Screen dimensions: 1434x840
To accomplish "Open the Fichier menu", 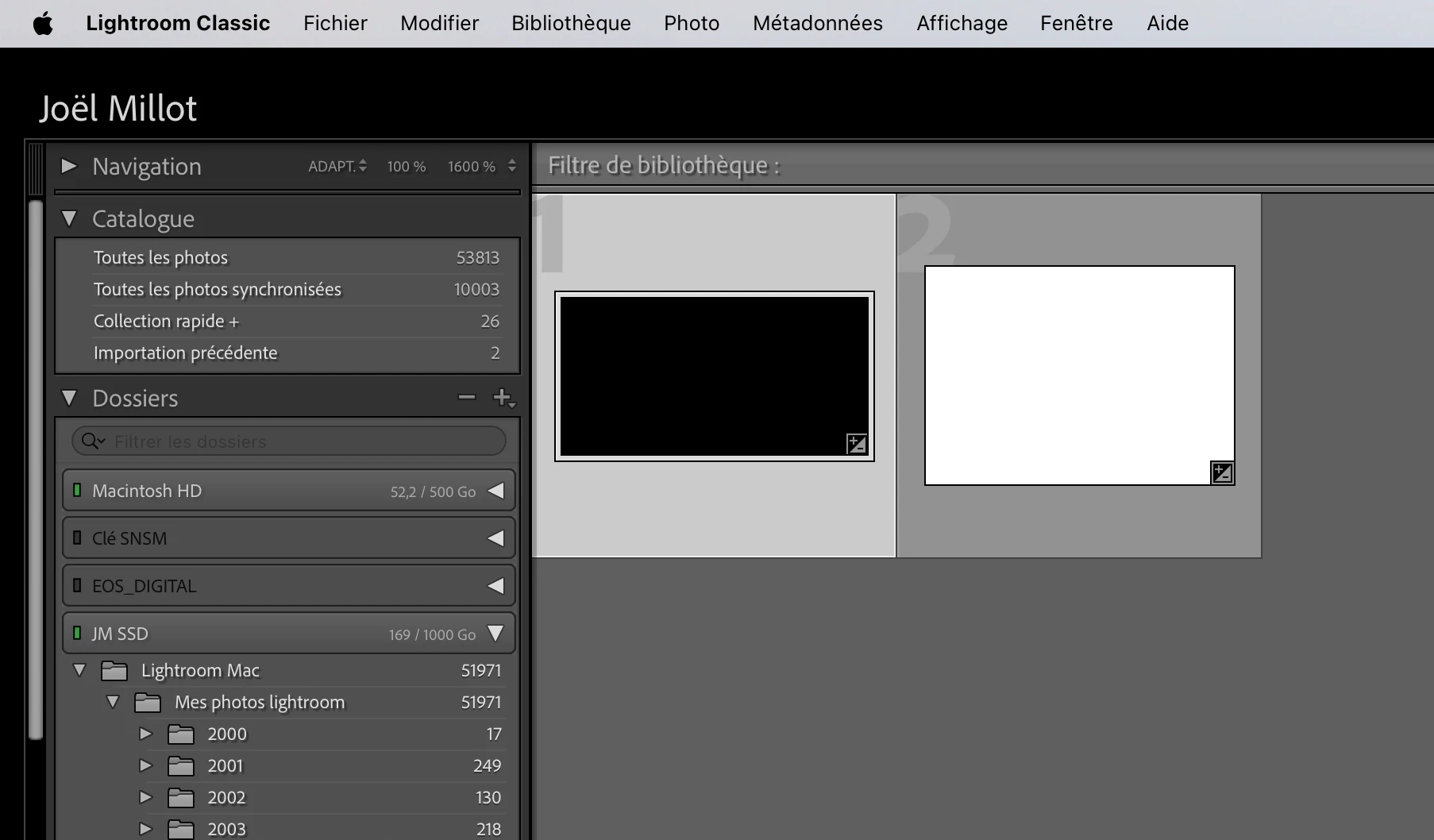I will [x=335, y=24].
